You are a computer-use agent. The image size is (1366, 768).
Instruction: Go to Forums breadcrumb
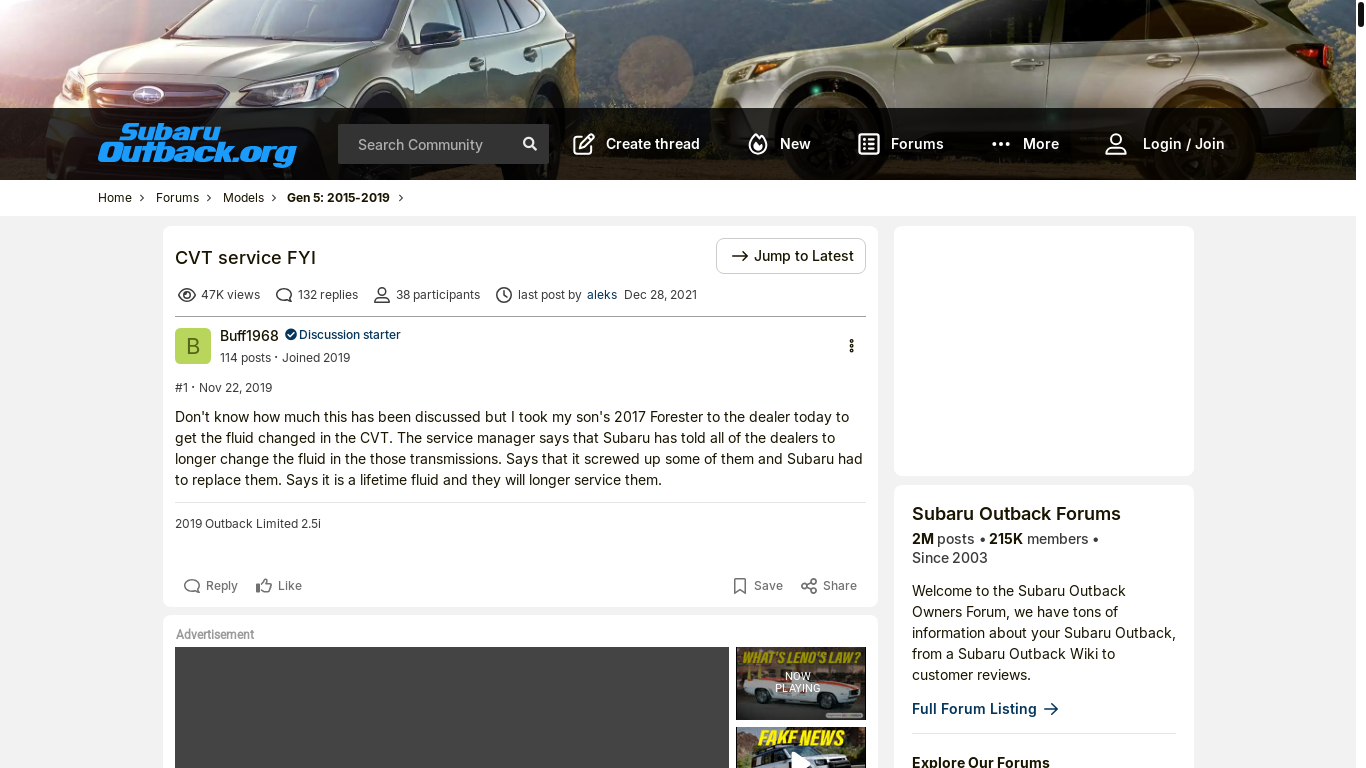(x=177, y=198)
